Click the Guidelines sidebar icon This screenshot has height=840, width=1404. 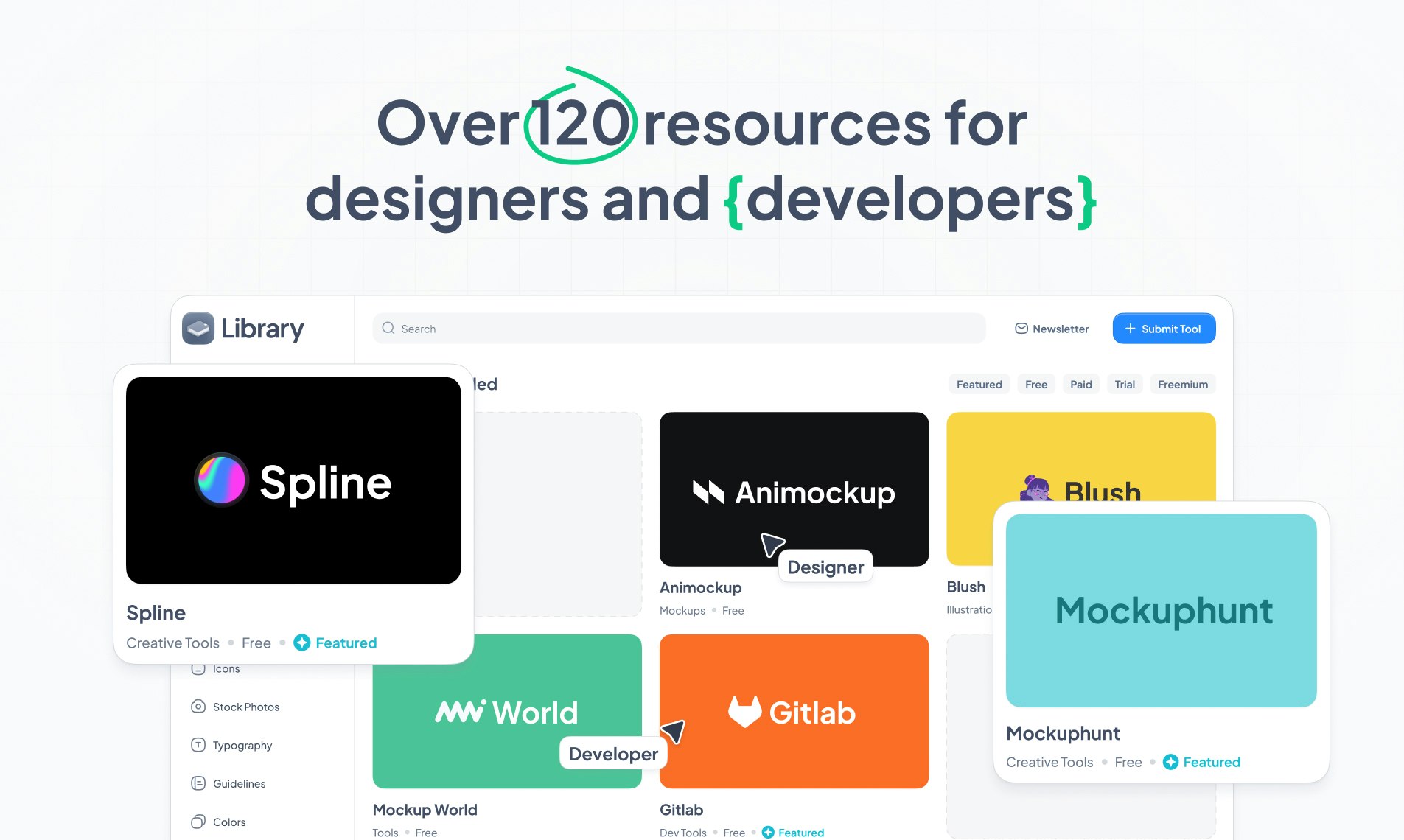point(198,783)
